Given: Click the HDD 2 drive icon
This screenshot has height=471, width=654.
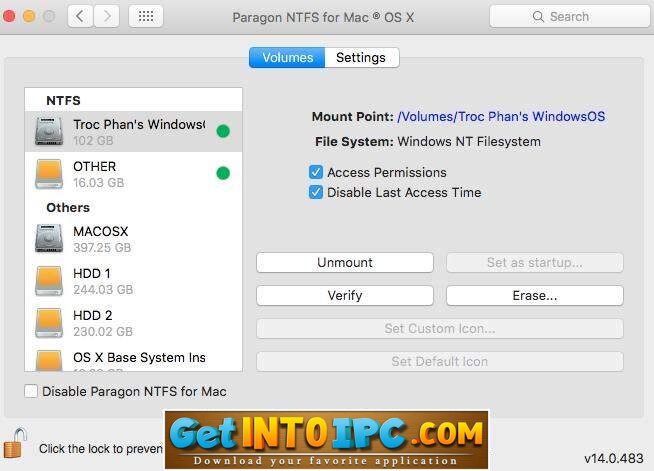Looking at the screenshot, I should tap(49, 323).
